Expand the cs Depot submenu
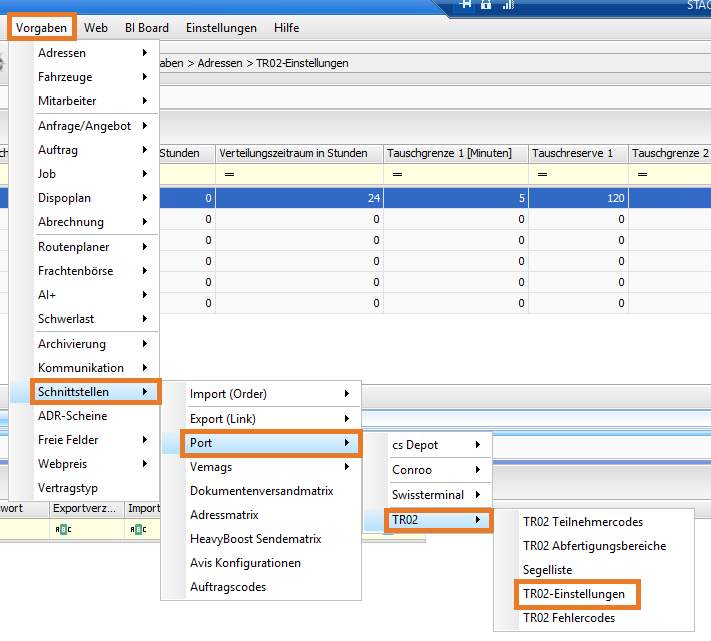Screen dimensions: 711x641 [x=437, y=445]
